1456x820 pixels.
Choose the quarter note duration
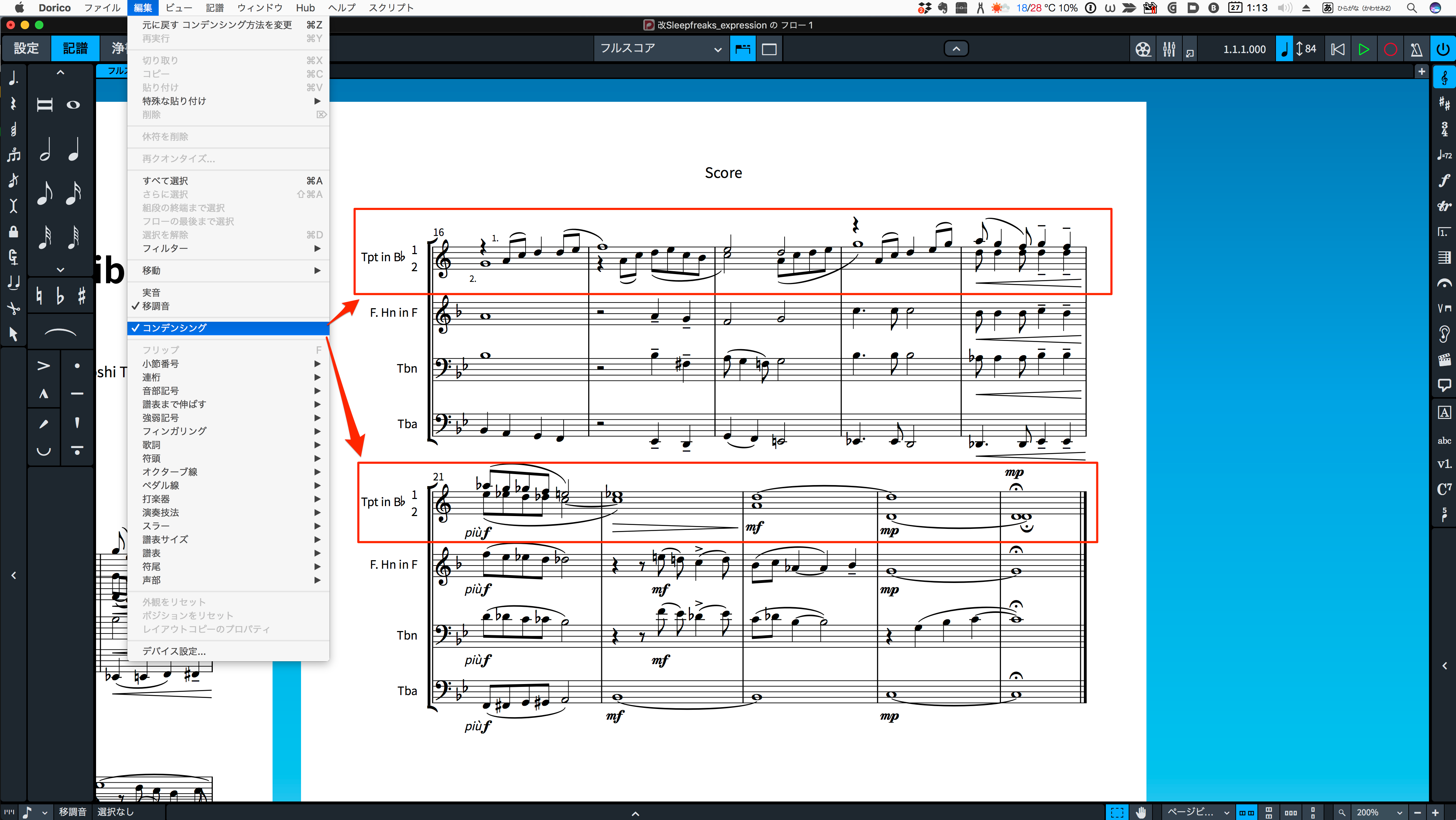pos(74,150)
